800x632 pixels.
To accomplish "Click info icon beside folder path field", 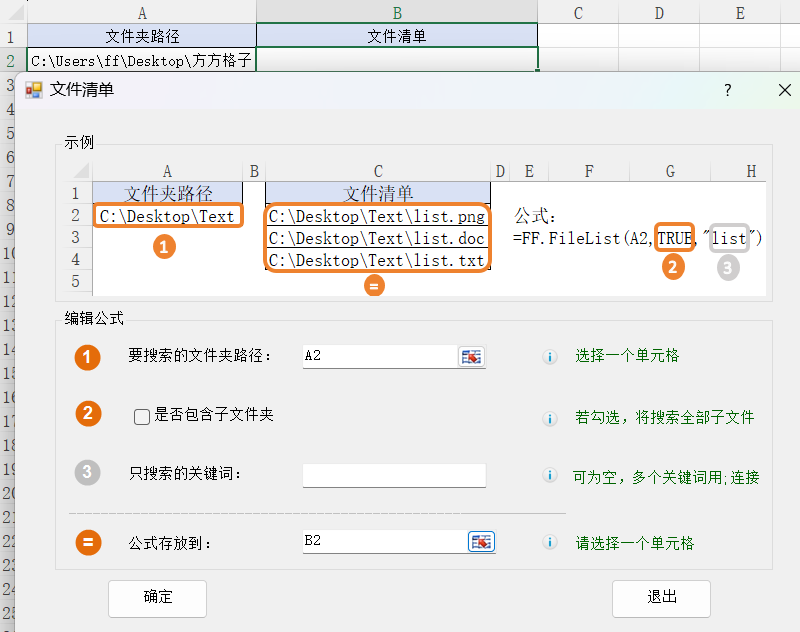I will [x=549, y=357].
